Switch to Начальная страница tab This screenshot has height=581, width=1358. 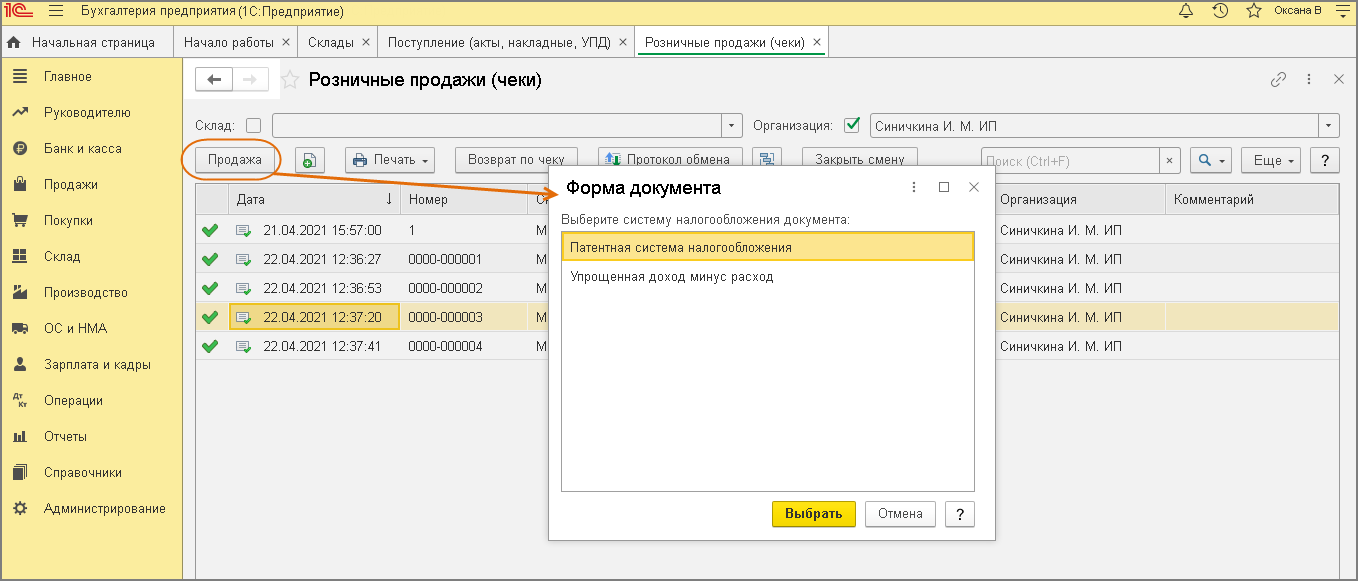84,43
